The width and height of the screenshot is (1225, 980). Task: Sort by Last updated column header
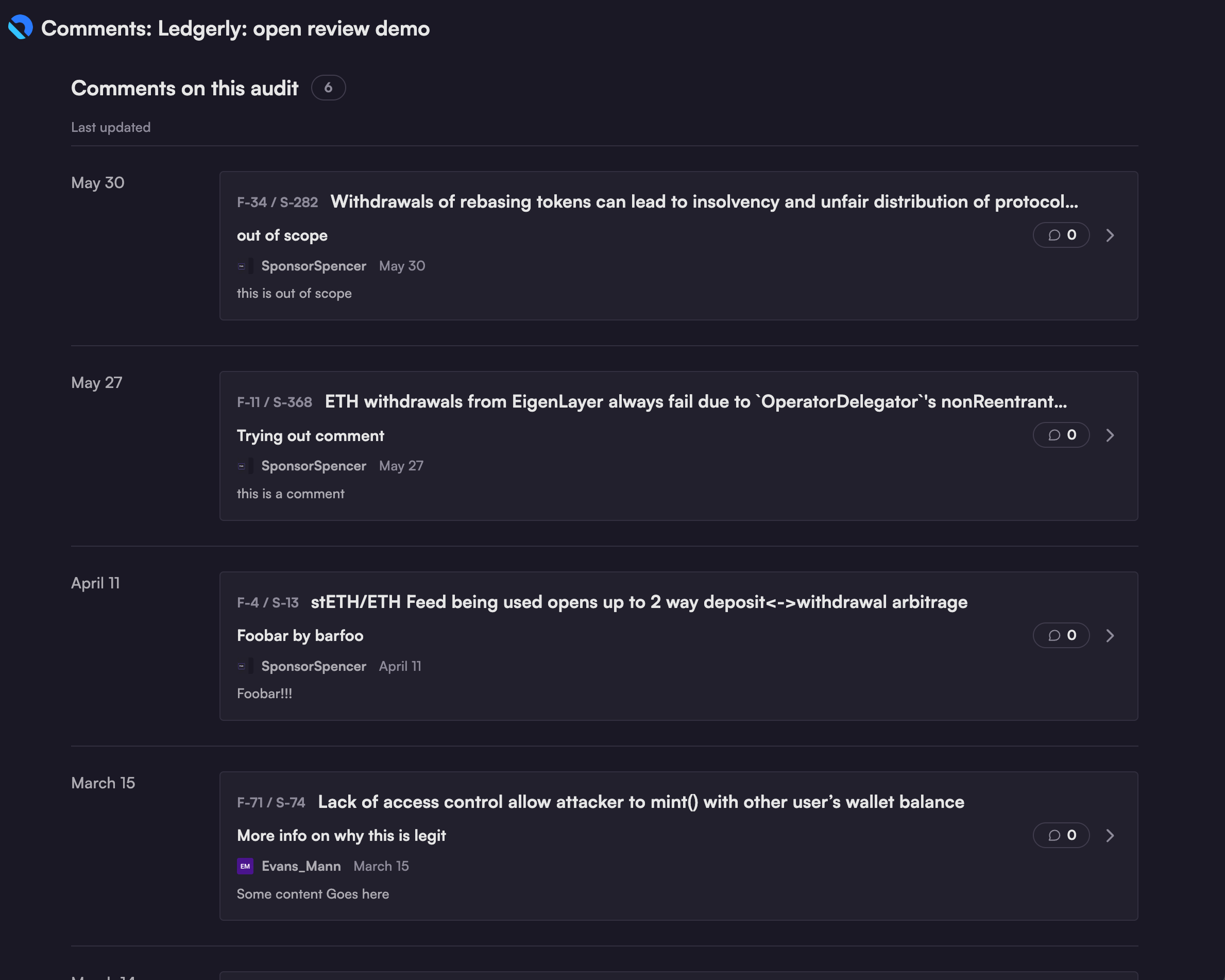tap(111, 127)
